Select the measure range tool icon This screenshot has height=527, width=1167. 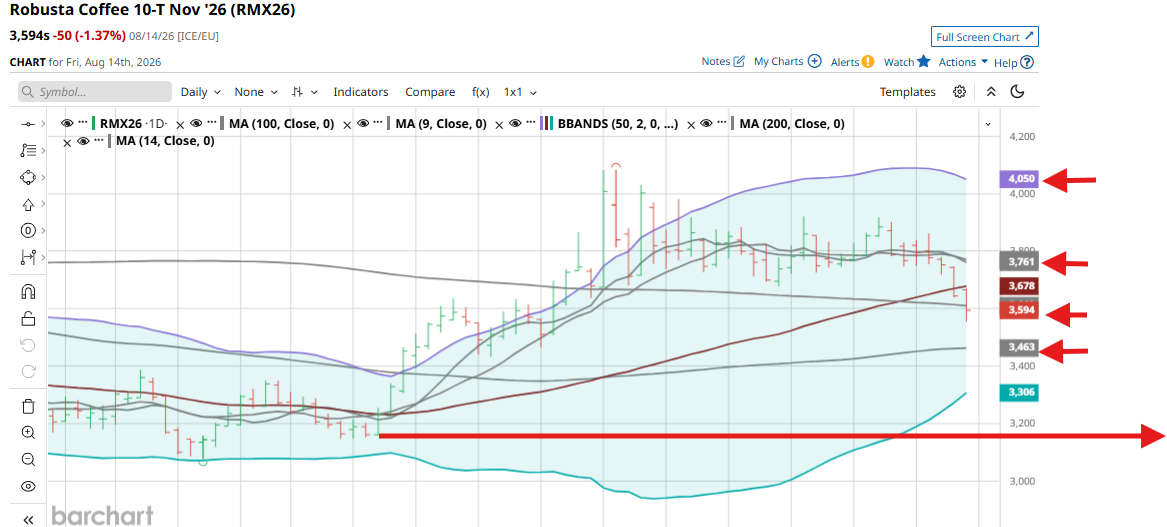click(28, 258)
